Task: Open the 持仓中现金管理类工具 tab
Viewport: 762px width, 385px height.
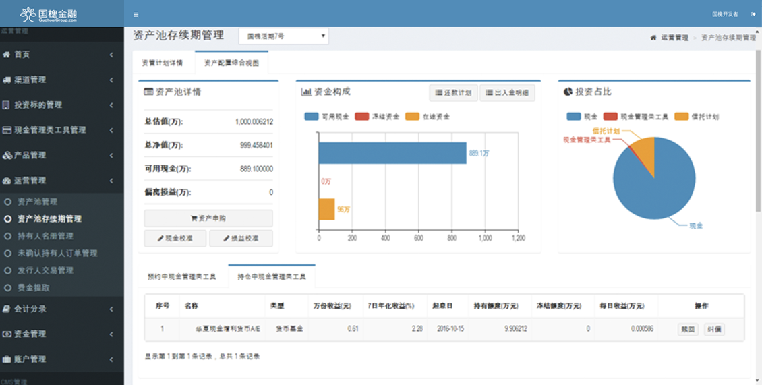Action: coord(272,277)
